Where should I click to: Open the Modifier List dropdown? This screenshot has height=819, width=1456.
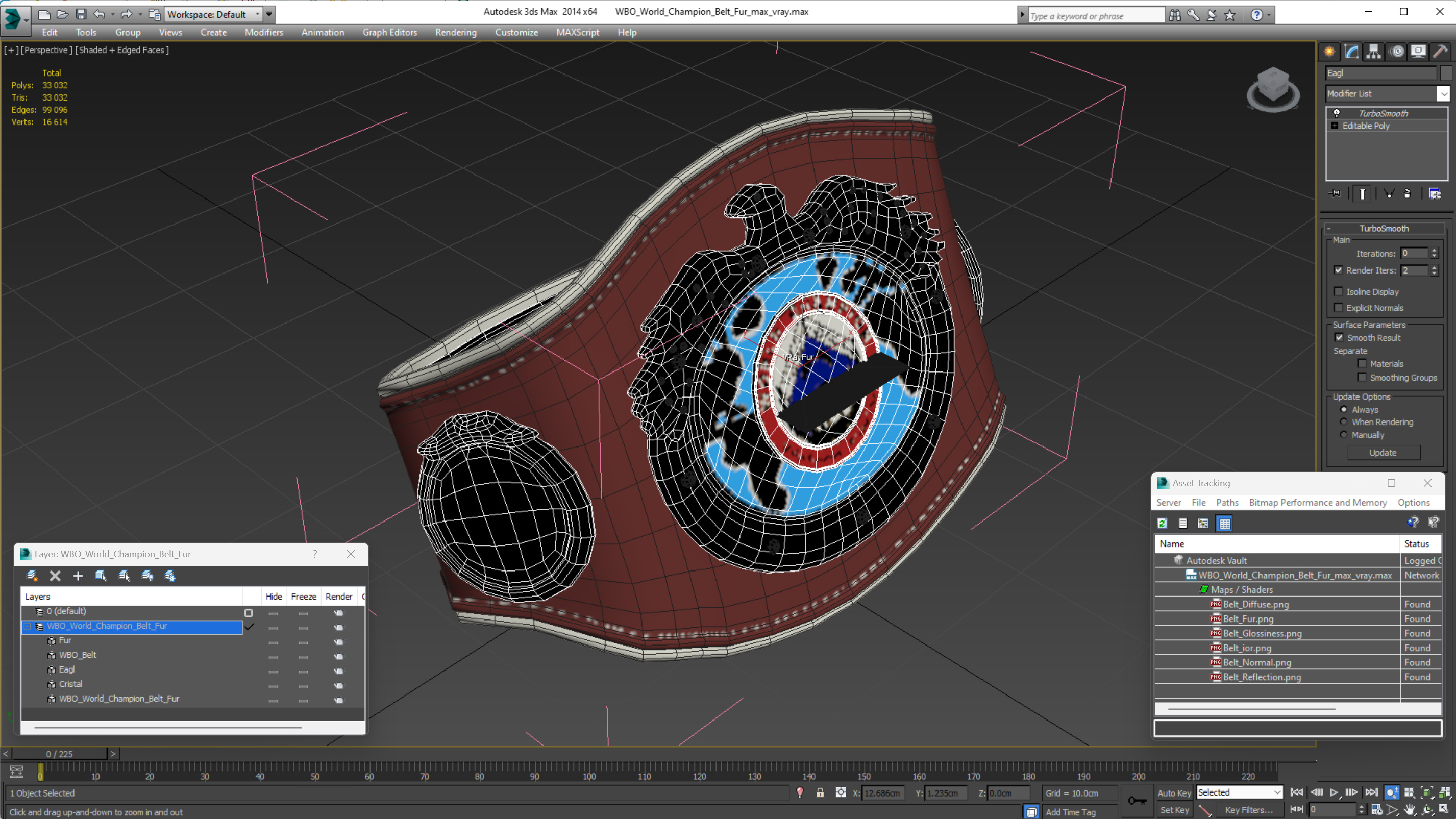click(x=1443, y=93)
